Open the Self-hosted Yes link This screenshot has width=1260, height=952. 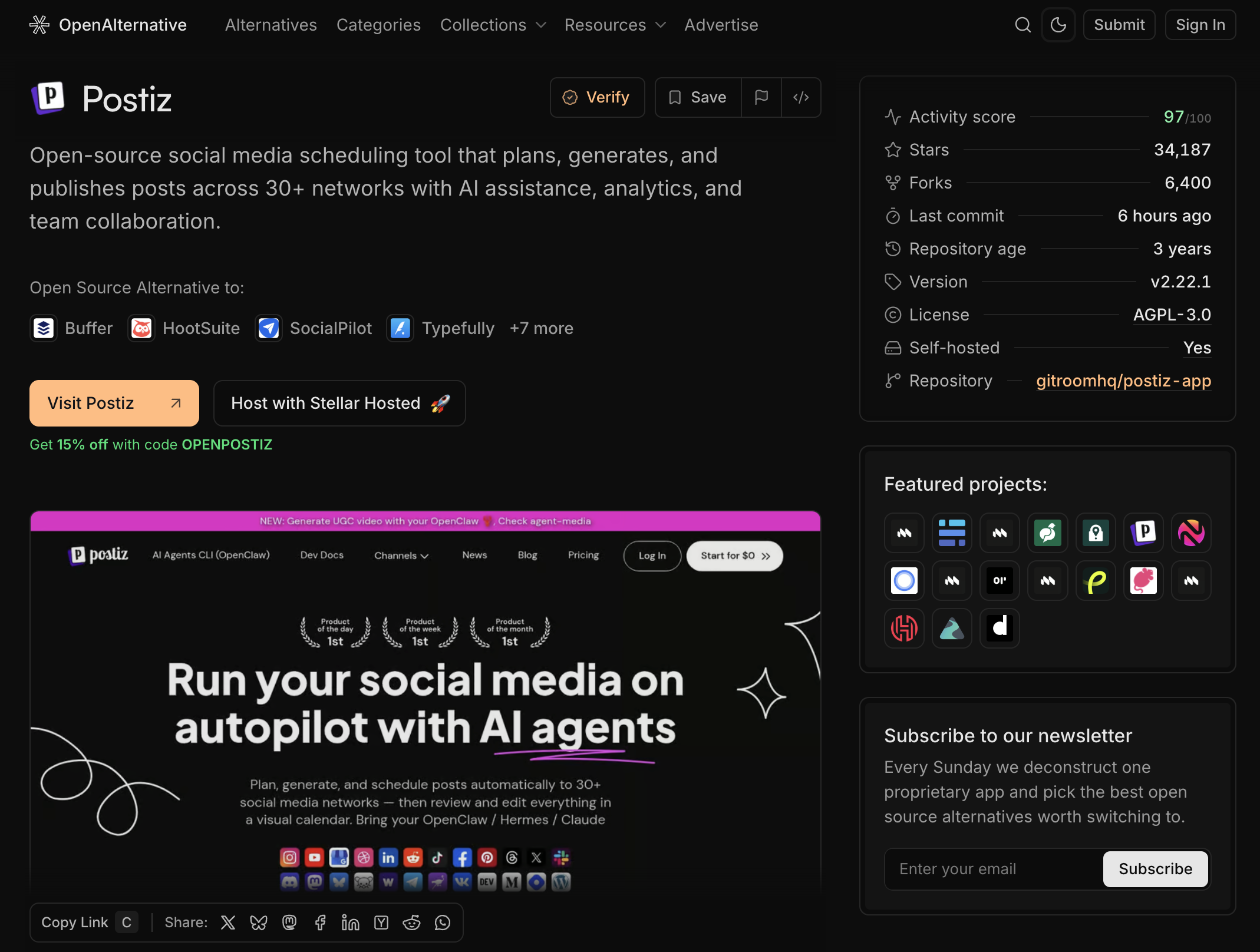[x=1197, y=348]
